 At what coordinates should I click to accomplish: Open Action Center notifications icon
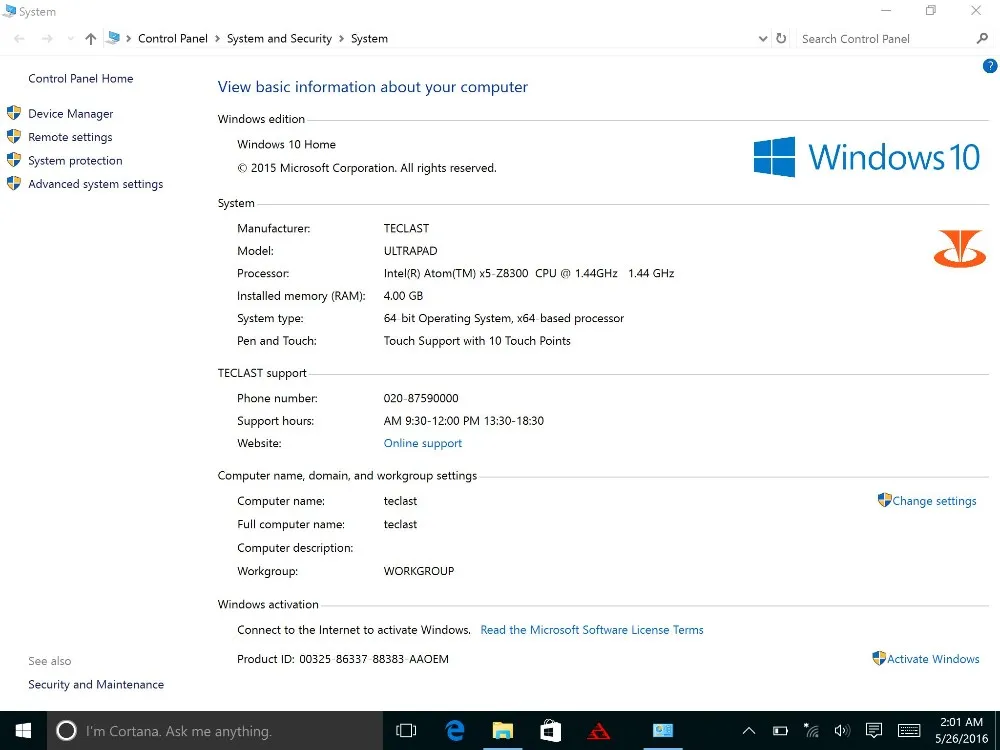click(874, 731)
